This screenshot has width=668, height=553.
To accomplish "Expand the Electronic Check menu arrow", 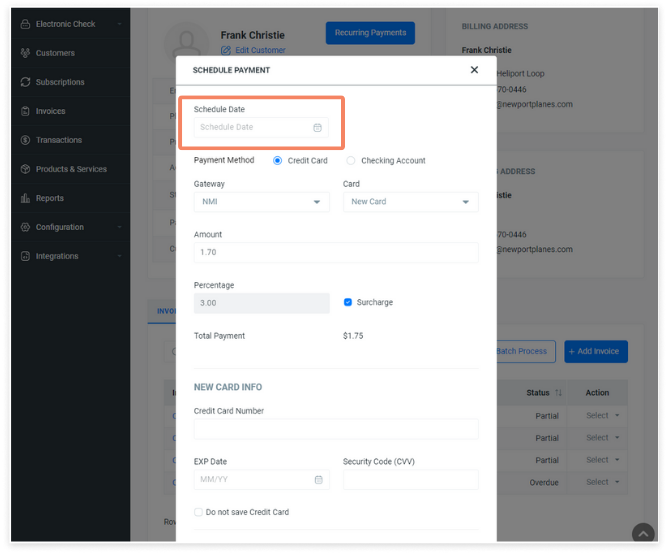I will [x=119, y=24].
